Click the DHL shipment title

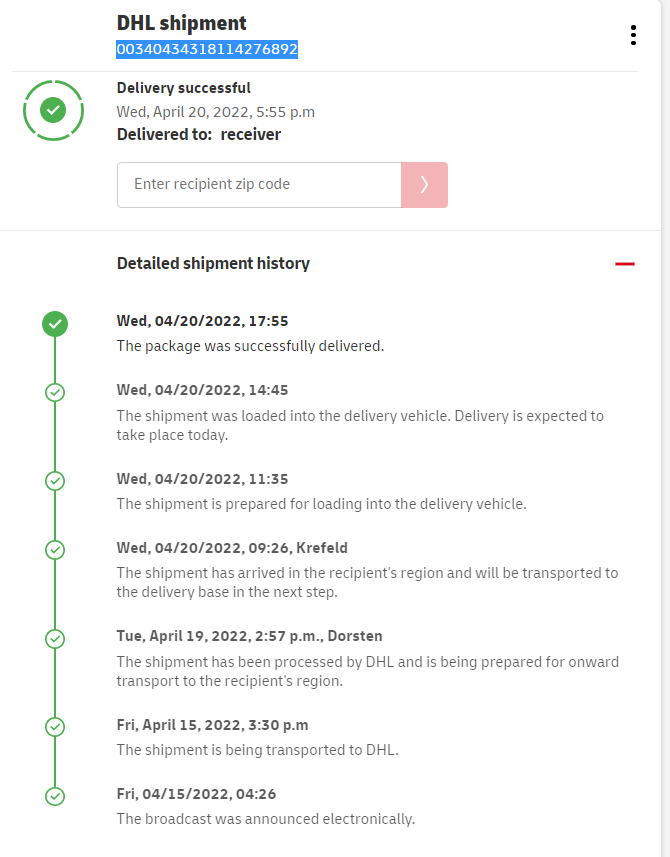(x=182, y=23)
